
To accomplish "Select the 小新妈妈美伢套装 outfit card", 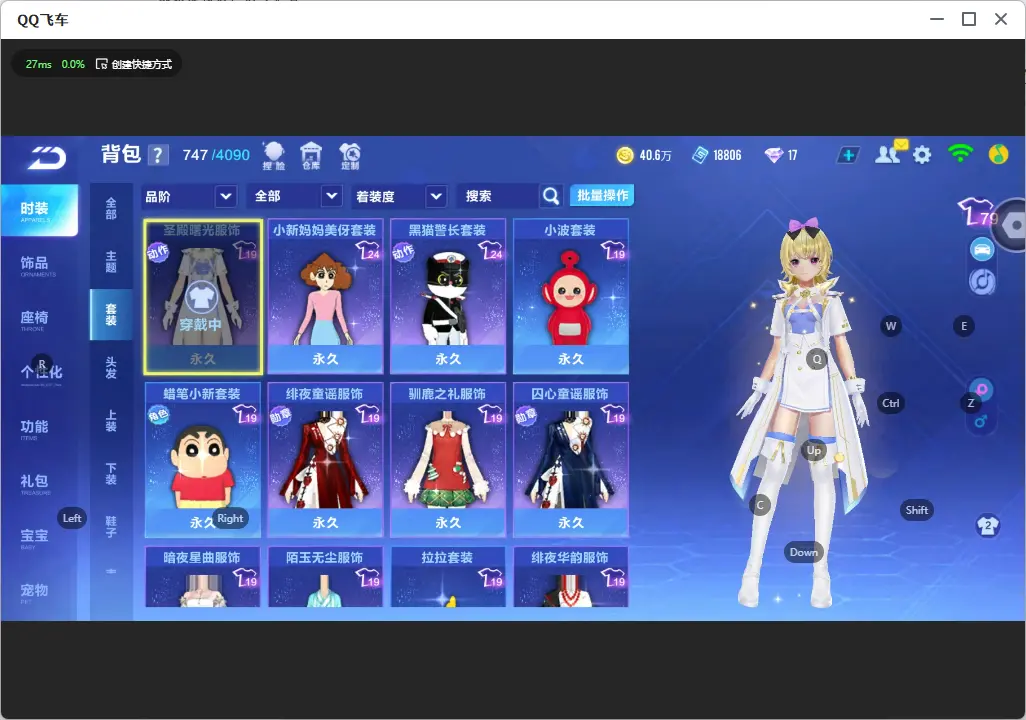I will click(x=325, y=297).
